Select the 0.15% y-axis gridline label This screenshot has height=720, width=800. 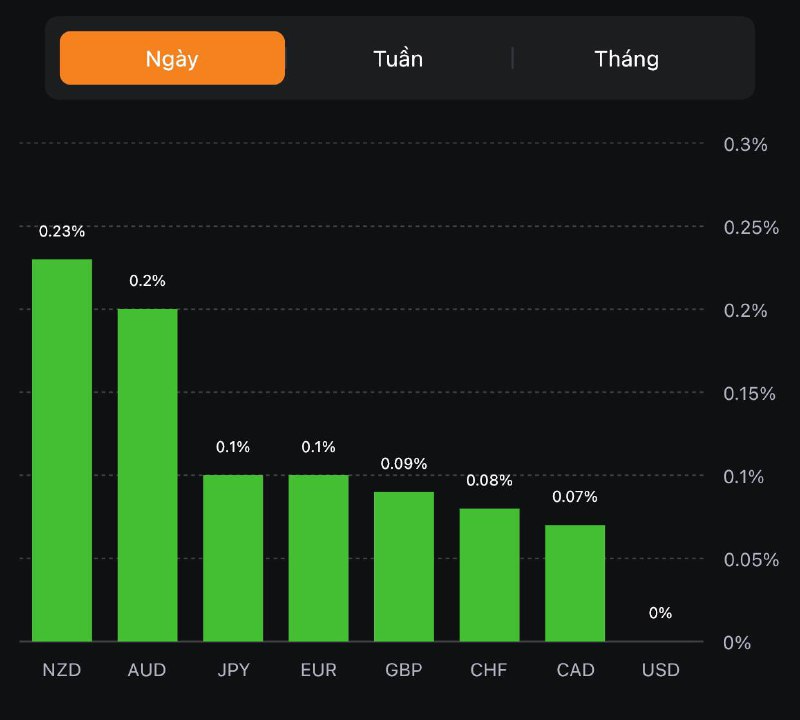[x=749, y=393]
